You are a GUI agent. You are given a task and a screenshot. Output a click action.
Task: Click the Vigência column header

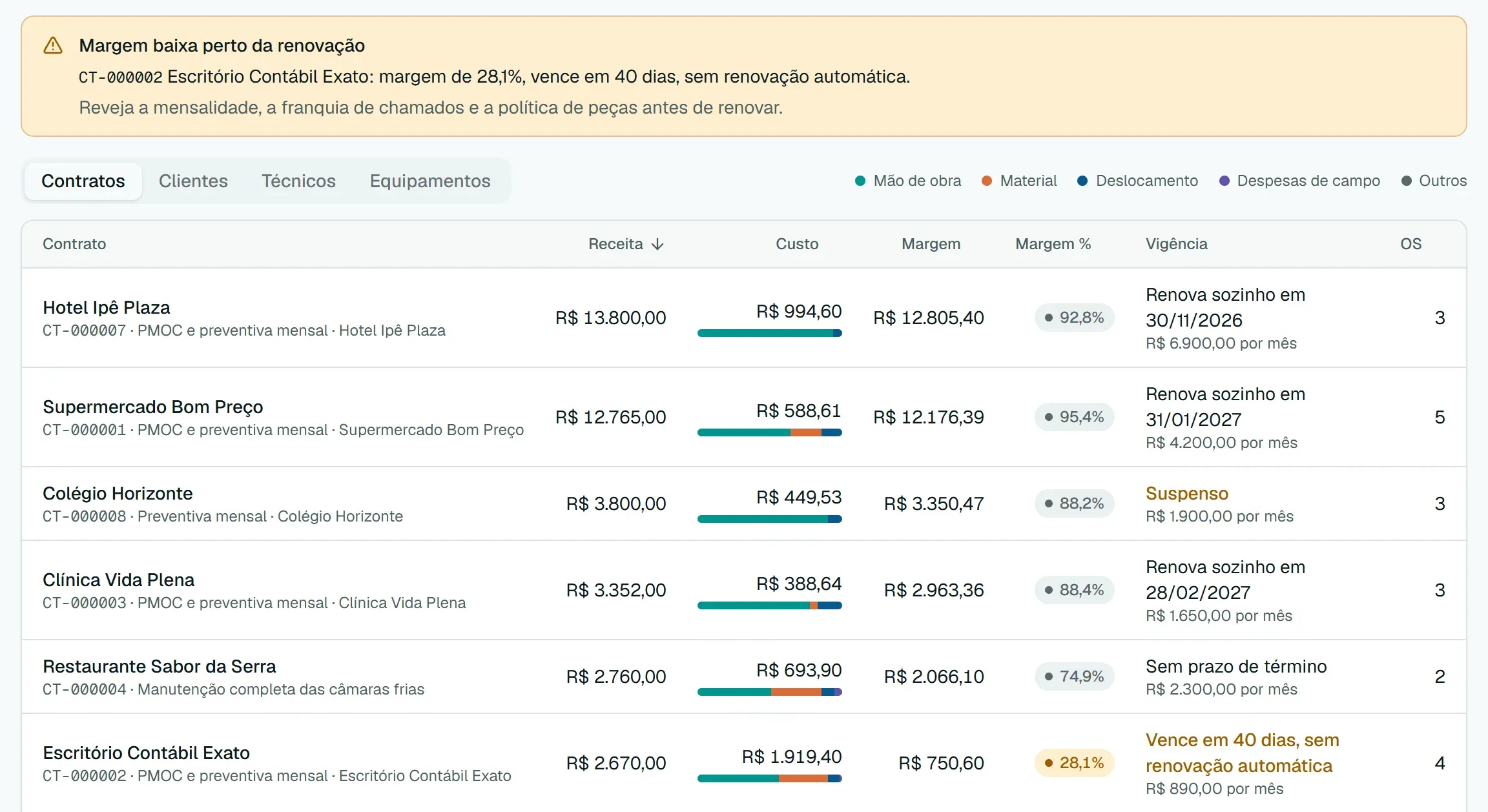click(1176, 244)
